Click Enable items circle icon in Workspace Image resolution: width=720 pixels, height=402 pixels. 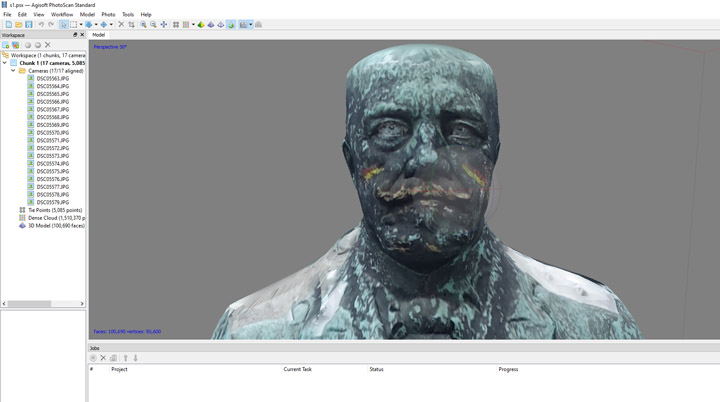28,45
